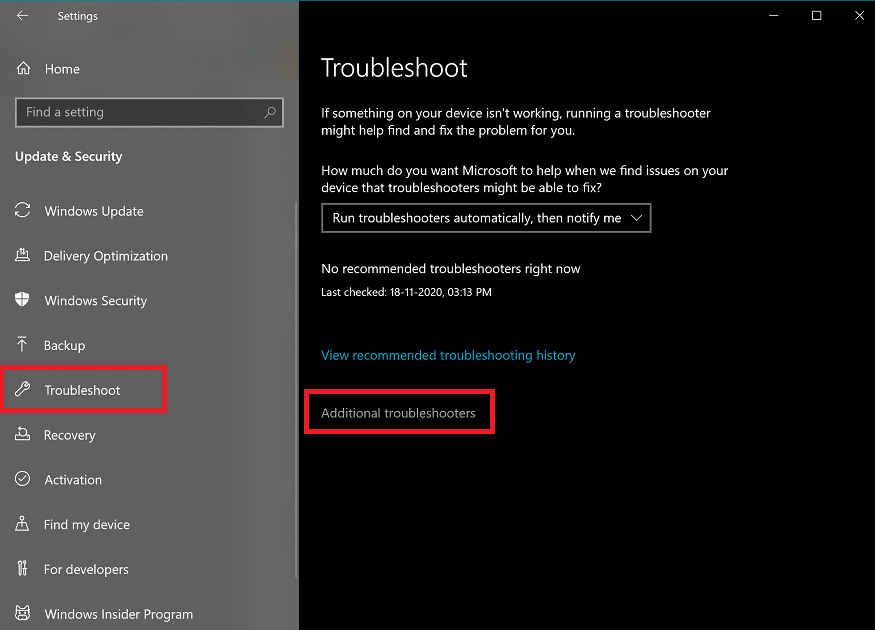Open the Recovery section

70,435
